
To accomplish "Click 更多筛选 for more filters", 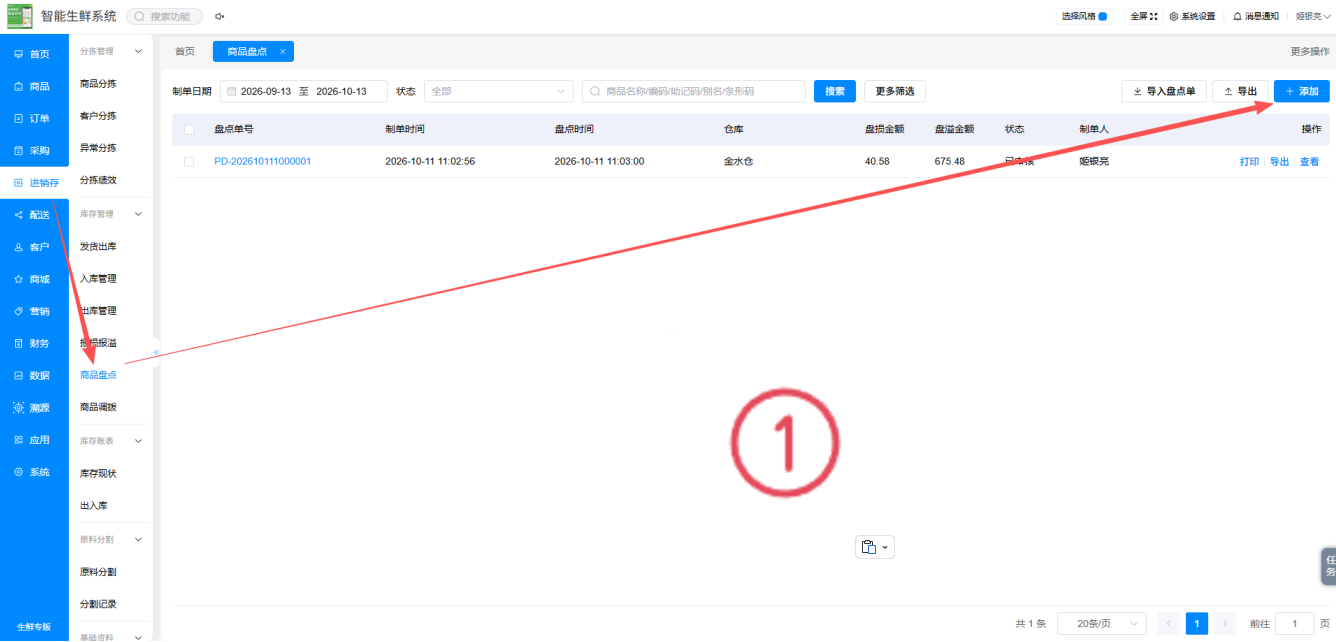I will [x=895, y=91].
